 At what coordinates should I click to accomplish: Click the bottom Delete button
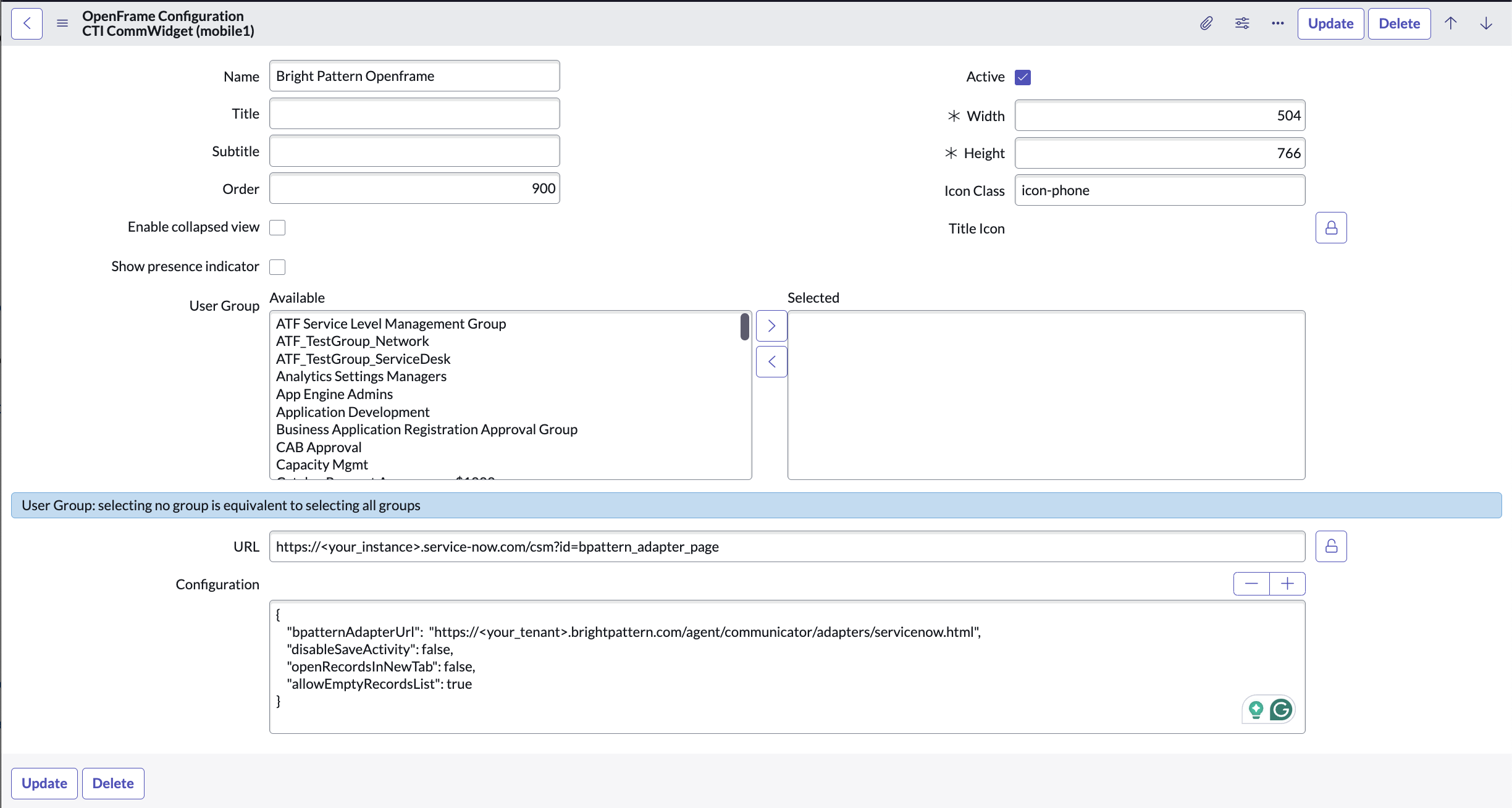[113, 783]
